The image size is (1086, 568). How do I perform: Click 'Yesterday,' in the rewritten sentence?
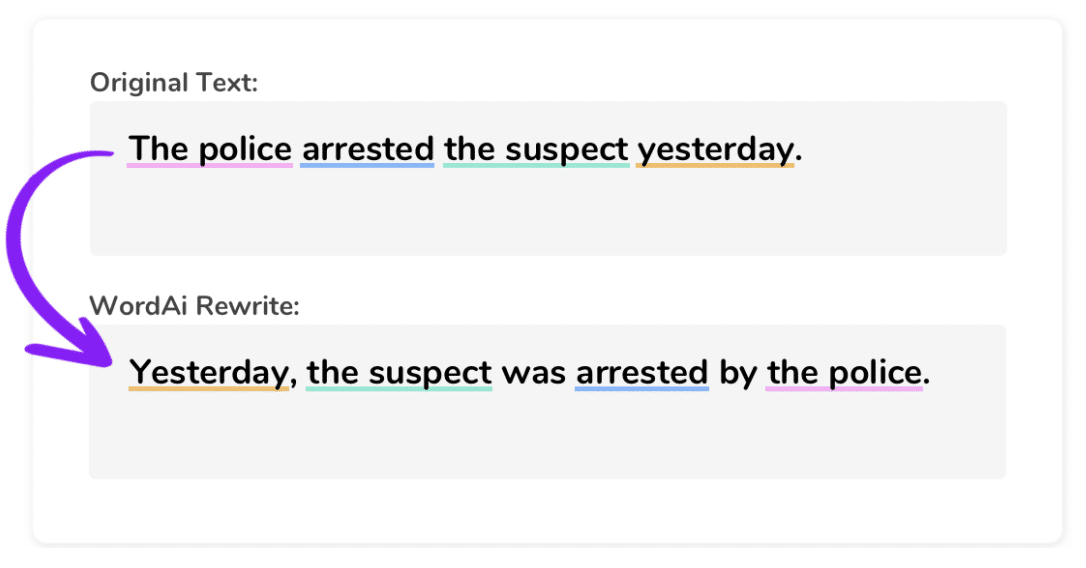(x=213, y=373)
